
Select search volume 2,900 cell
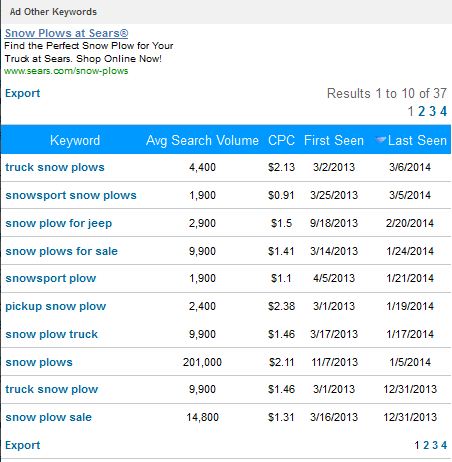(202, 223)
